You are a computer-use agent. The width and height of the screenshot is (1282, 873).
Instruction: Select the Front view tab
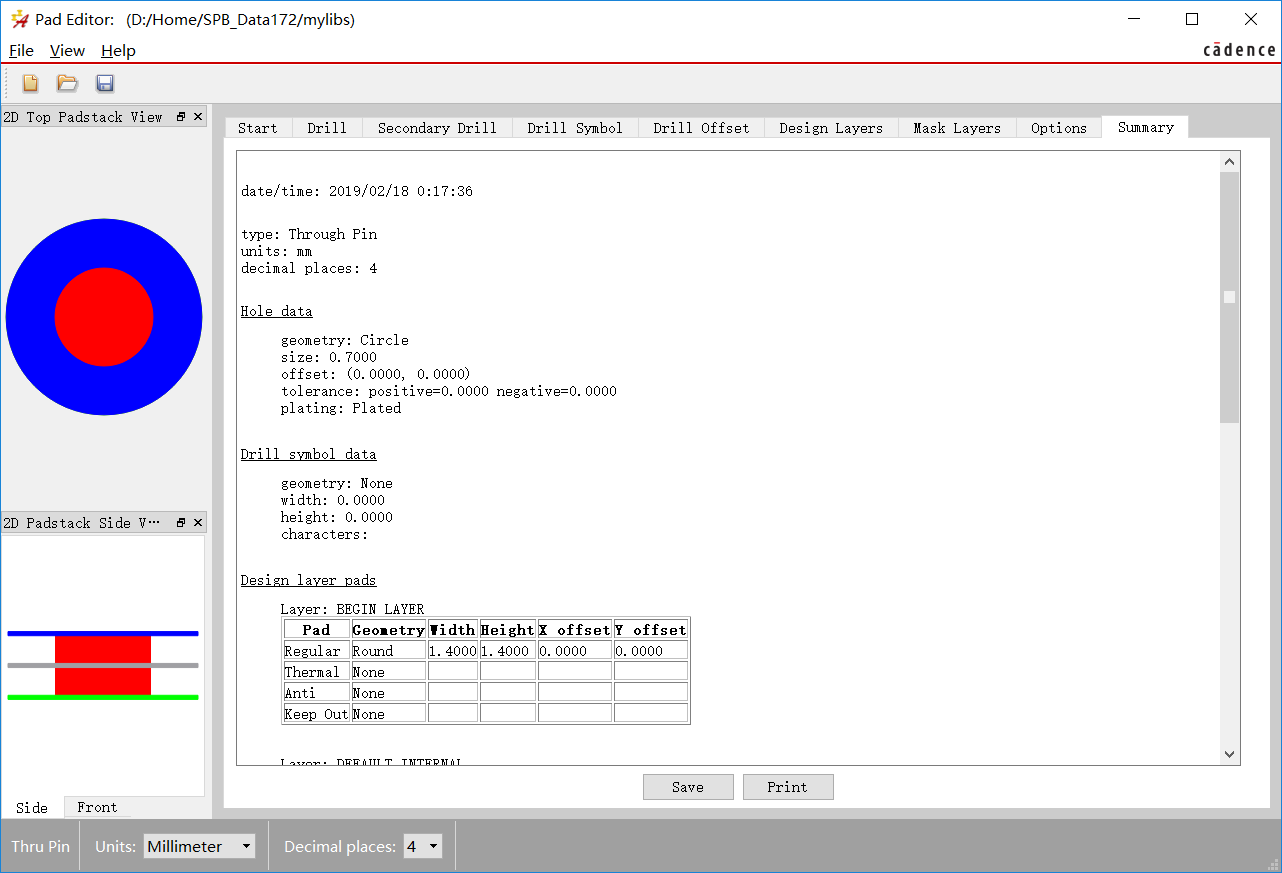point(97,807)
